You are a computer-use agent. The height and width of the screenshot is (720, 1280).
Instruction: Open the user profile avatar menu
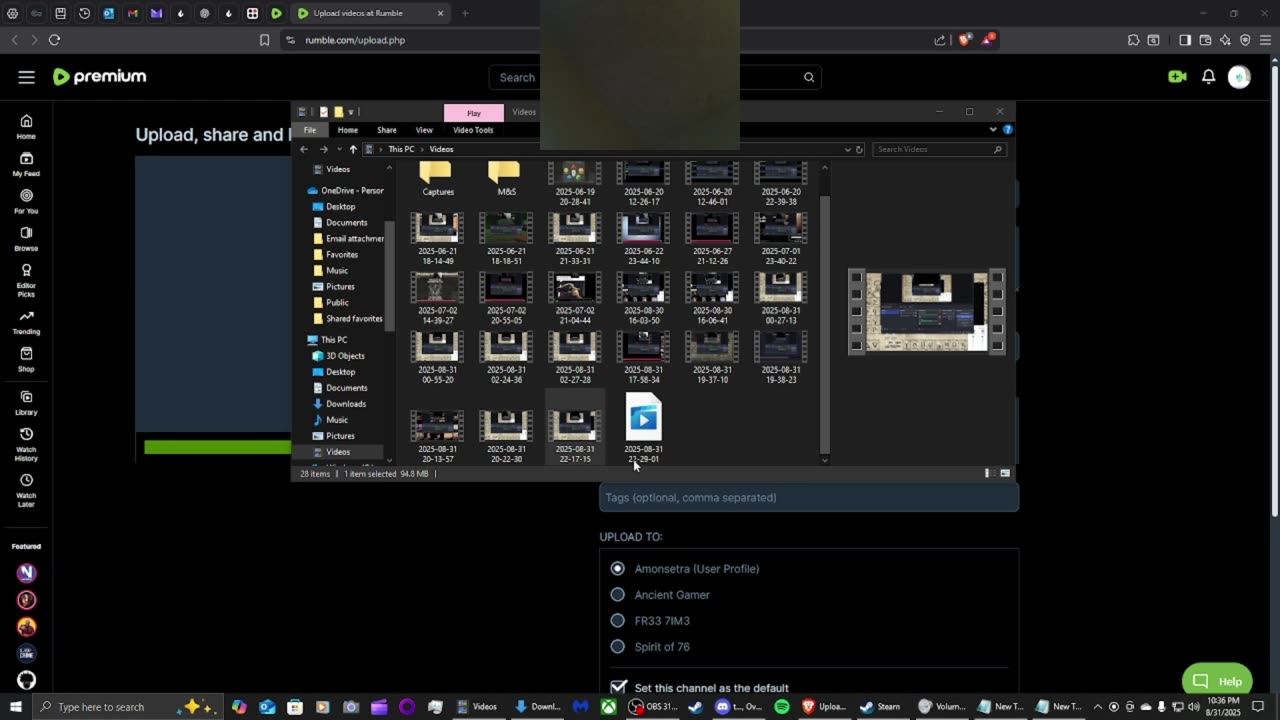1239,77
